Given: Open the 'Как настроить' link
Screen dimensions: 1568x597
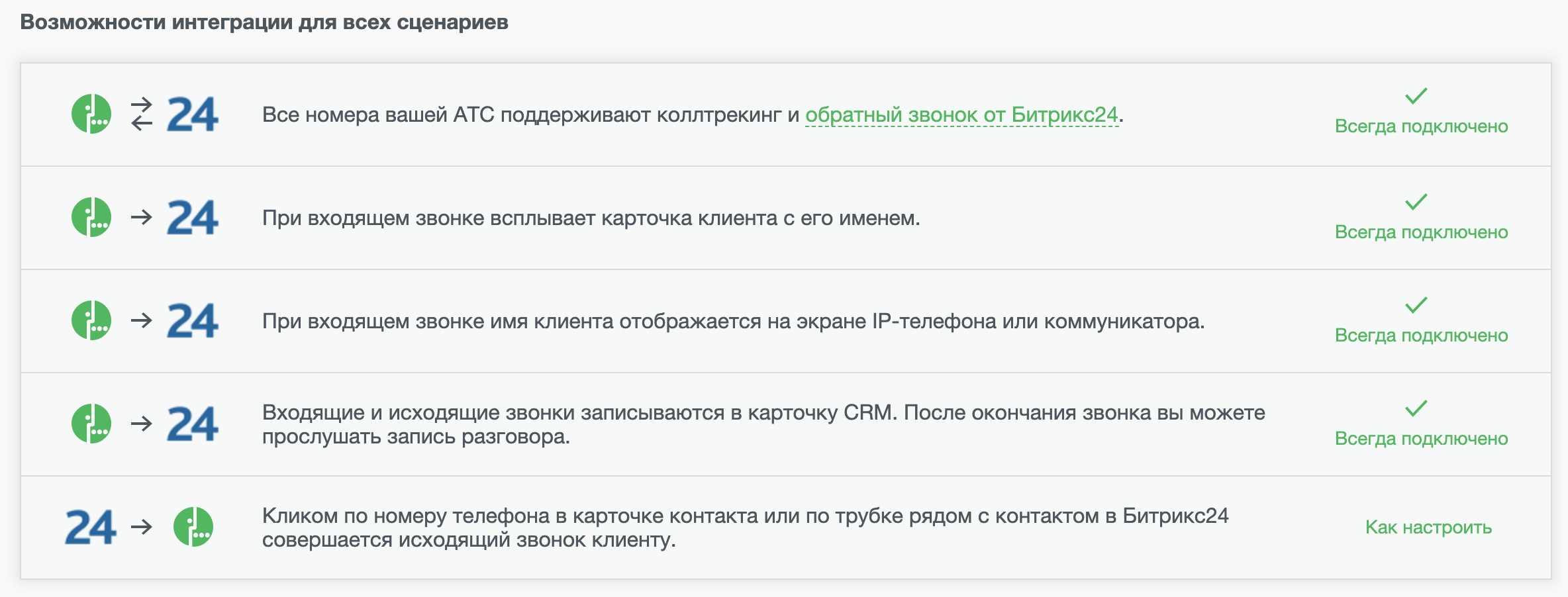Looking at the screenshot, I should (1428, 528).
